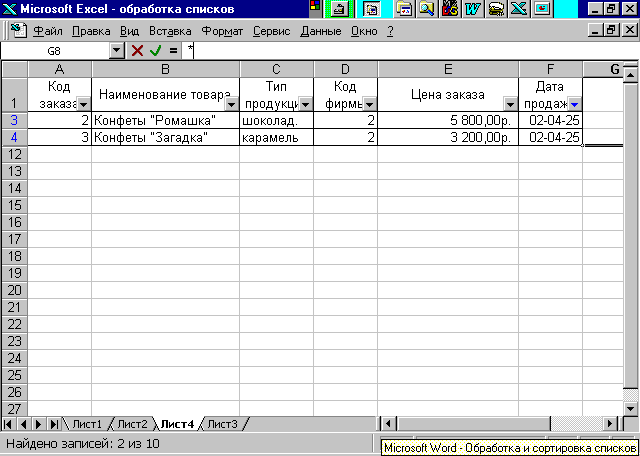The image size is (640, 456).
Task: Open the Формат menu
Action: coord(222,31)
